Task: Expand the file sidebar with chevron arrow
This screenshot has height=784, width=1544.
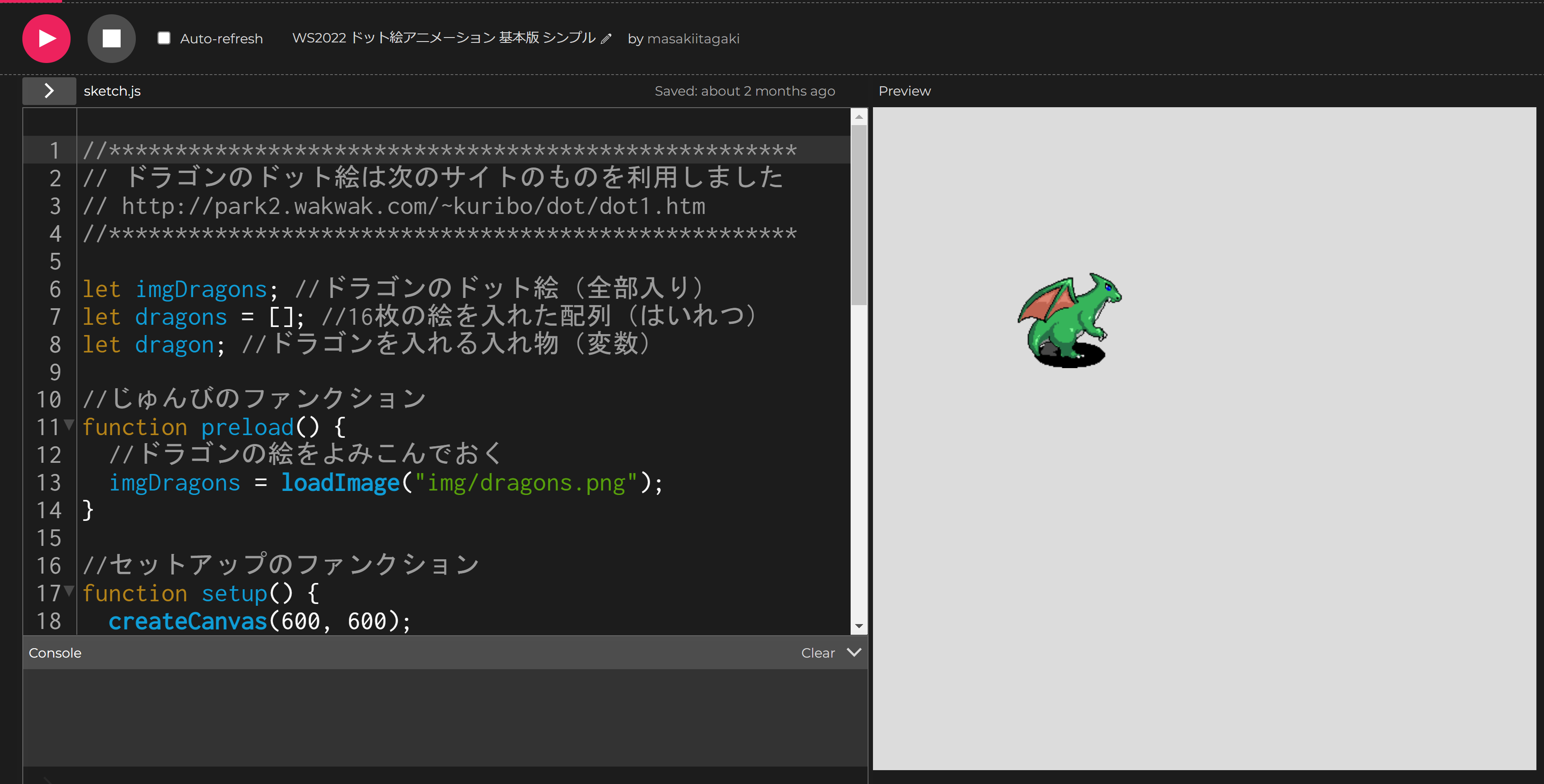Action: pyautogui.click(x=49, y=91)
